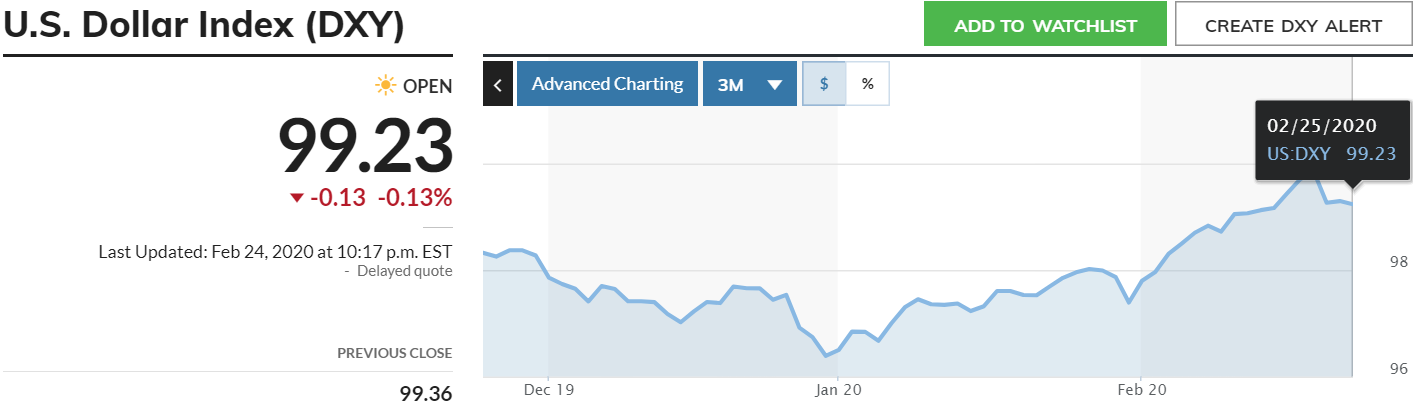Image resolution: width=1415 pixels, height=403 pixels.
Task: Click the chart line peak in February
Action: tap(1310, 173)
